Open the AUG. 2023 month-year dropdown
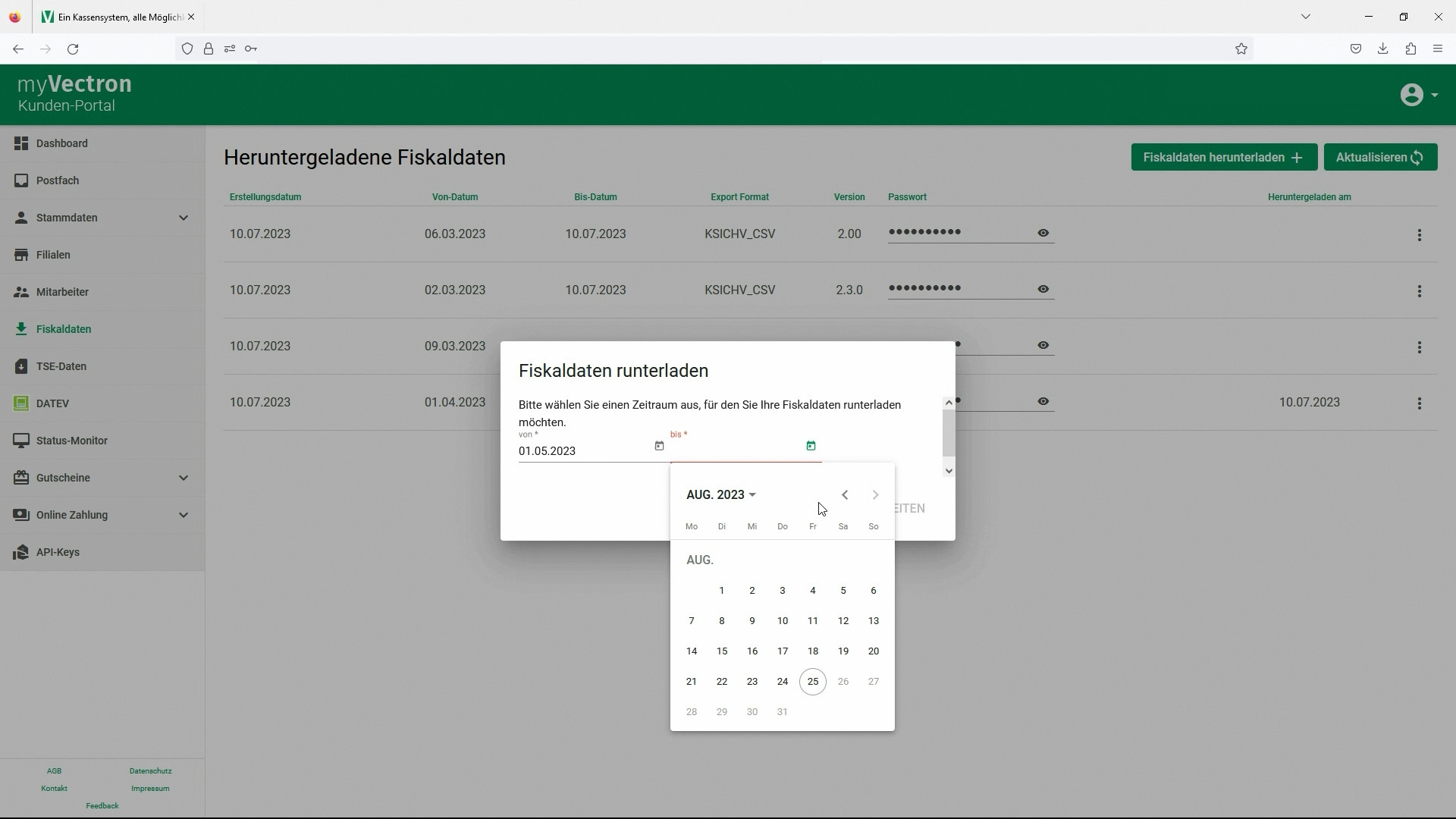1456x819 pixels. coord(721,495)
